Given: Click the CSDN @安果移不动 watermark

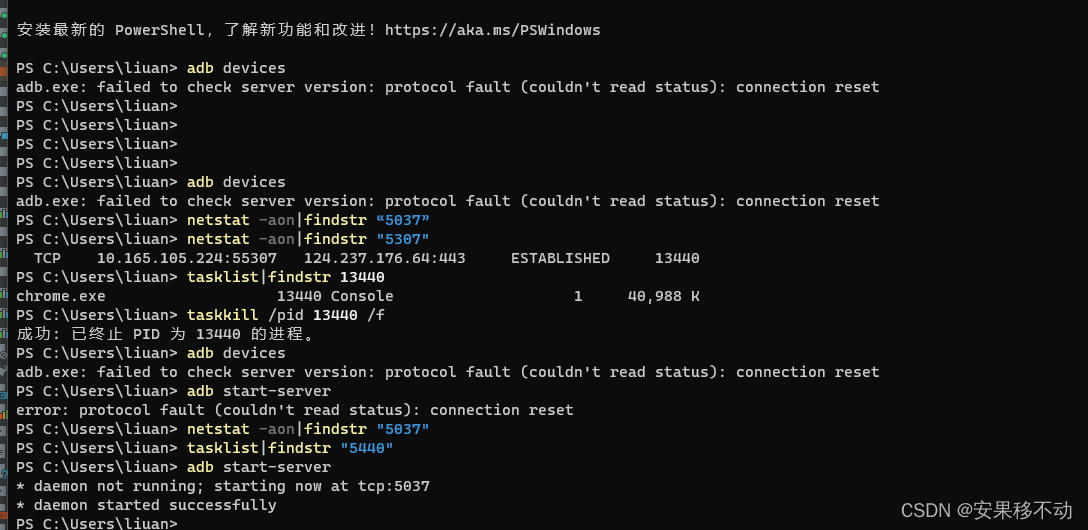Looking at the screenshot, I should coord(987,511).
